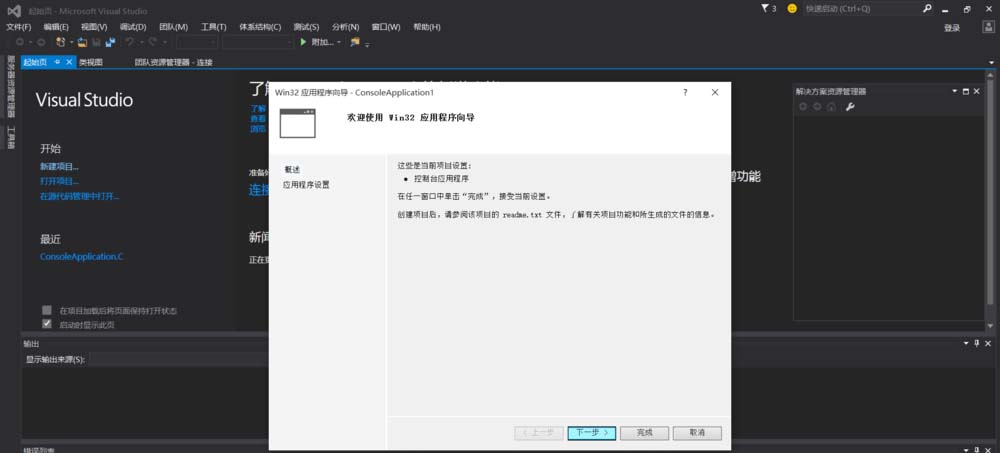The height and width of the screenshot is (453, 1000).
Task: Open the New Project icon dropdown arrow
Action: pos(71,42)
